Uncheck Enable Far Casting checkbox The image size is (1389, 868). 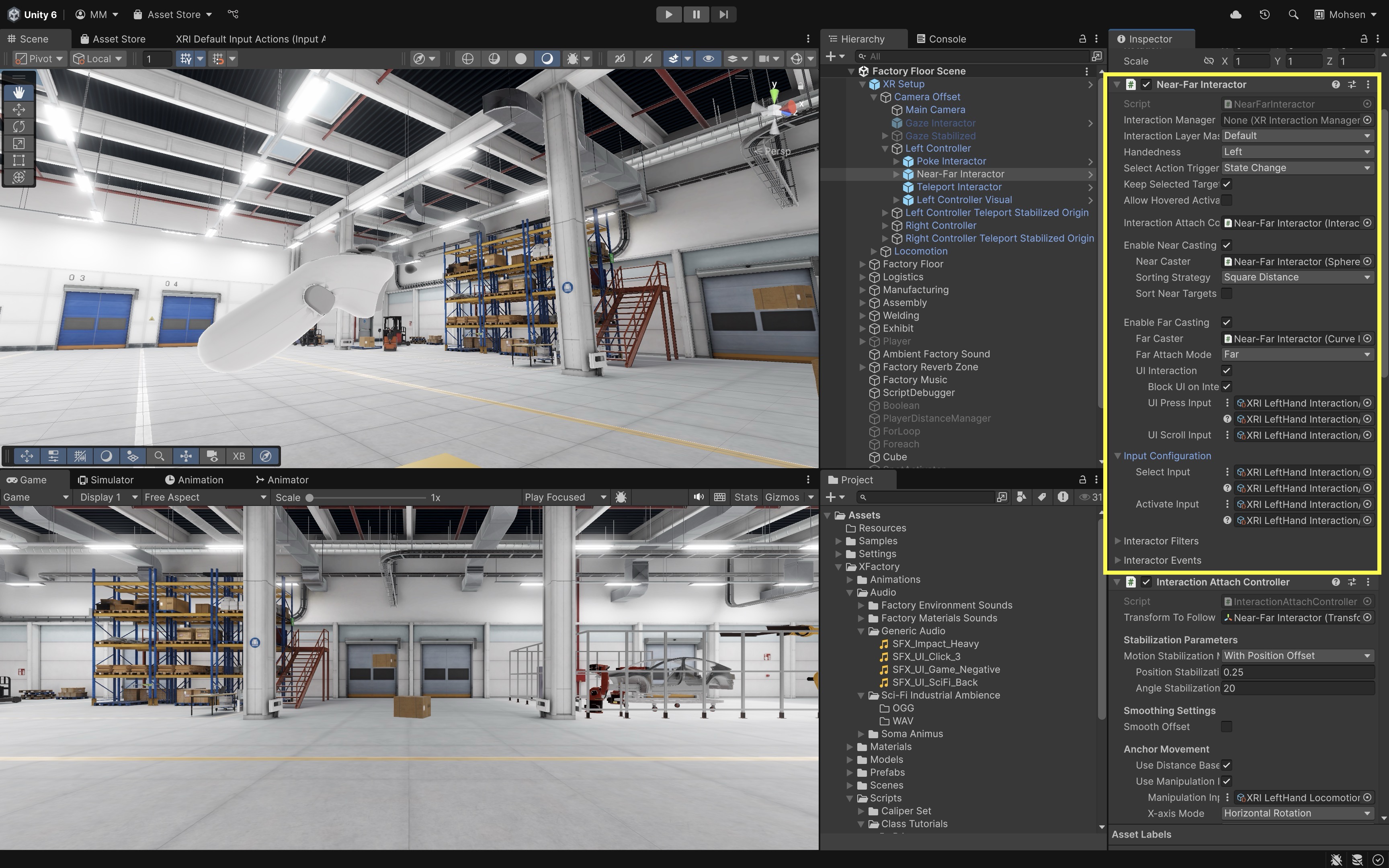pos(1227,323)
